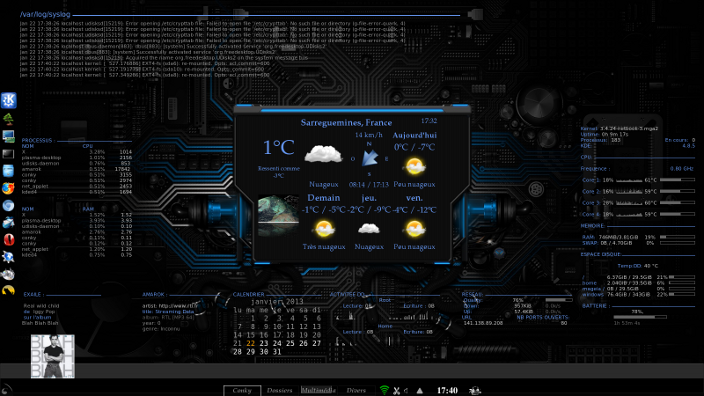Click the AMAROK section heading

(x=154, y=295)
